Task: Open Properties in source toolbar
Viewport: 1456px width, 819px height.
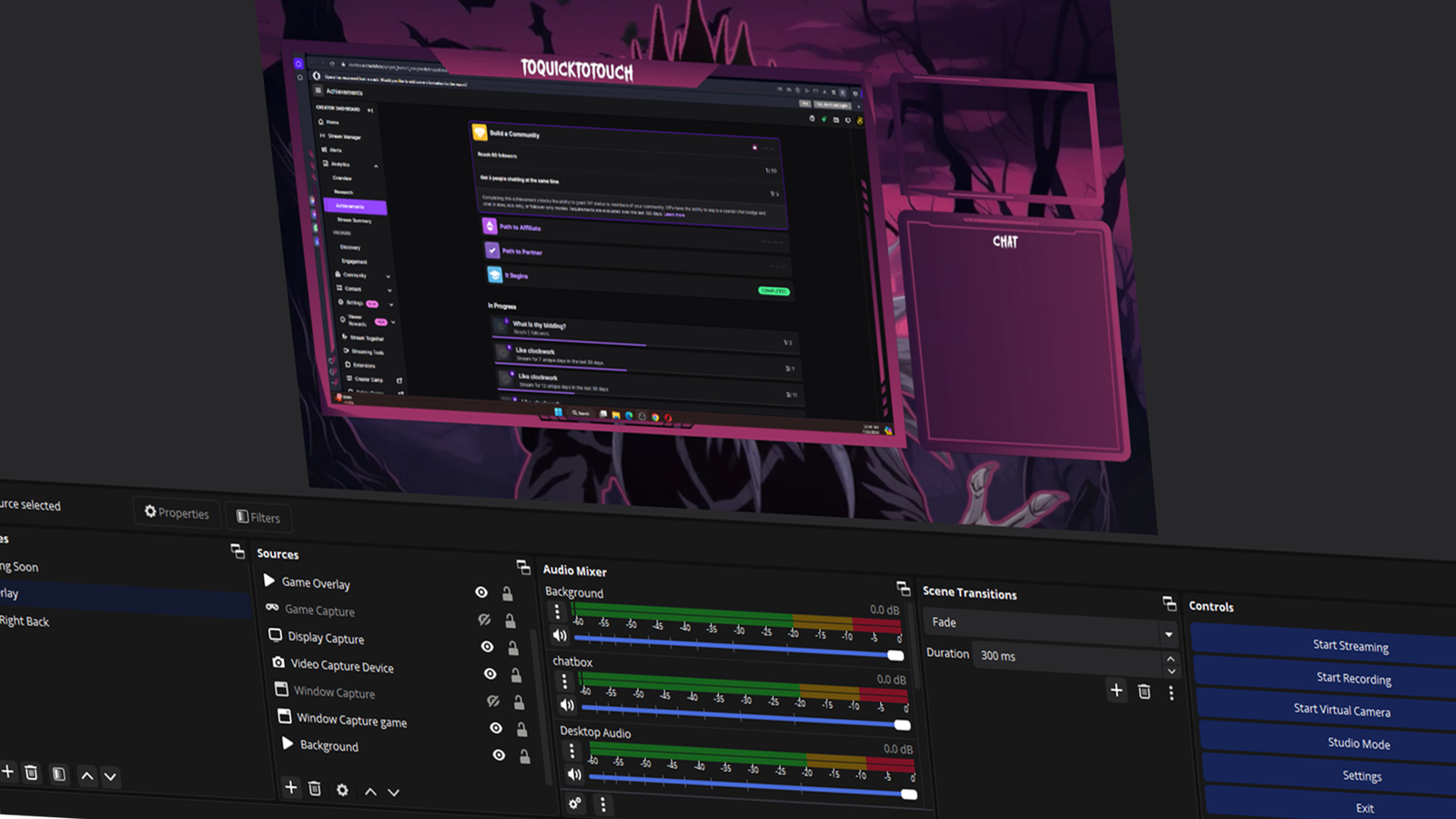Action: 177,512
